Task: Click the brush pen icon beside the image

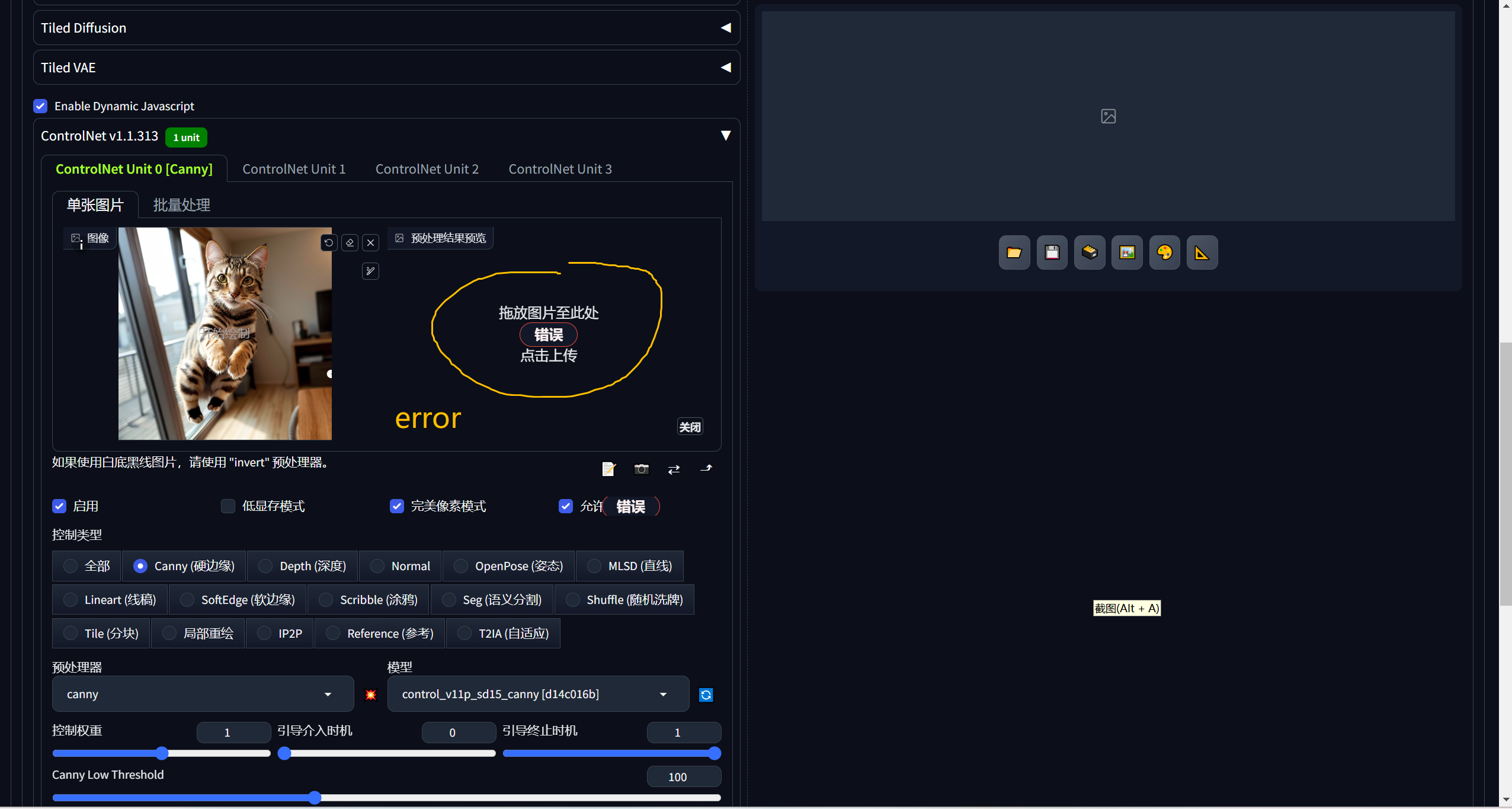Action: click(x=370, y=271)
